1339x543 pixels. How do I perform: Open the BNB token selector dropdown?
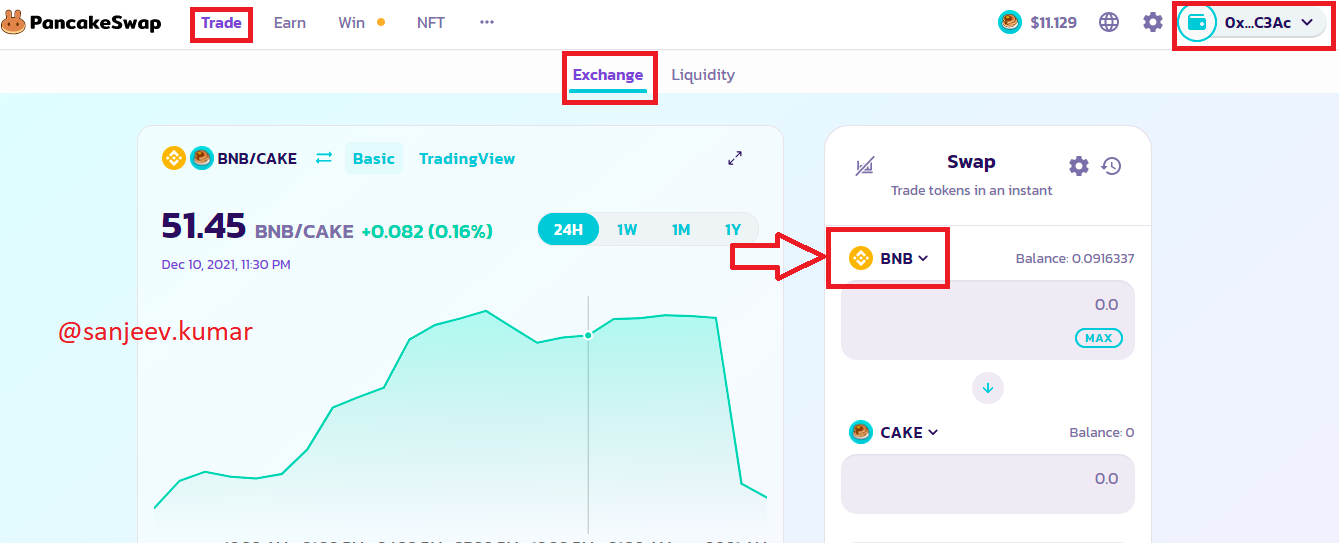click(889, 258)
